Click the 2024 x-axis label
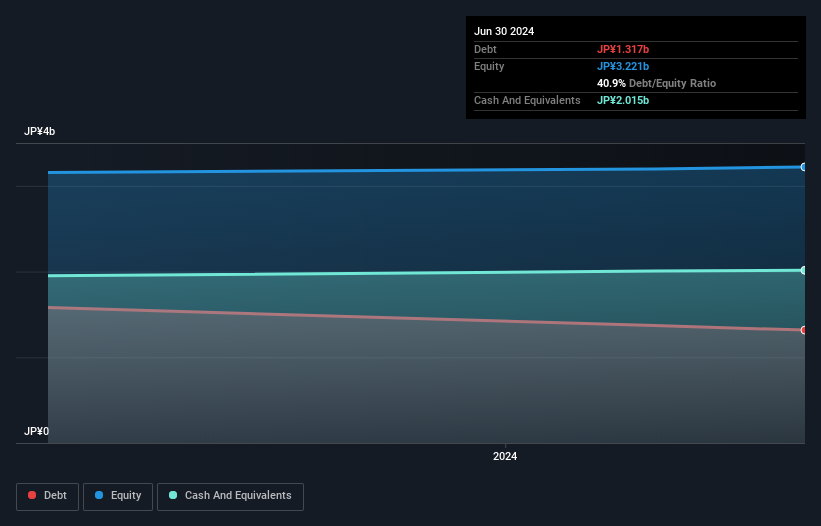 [505, 456]
